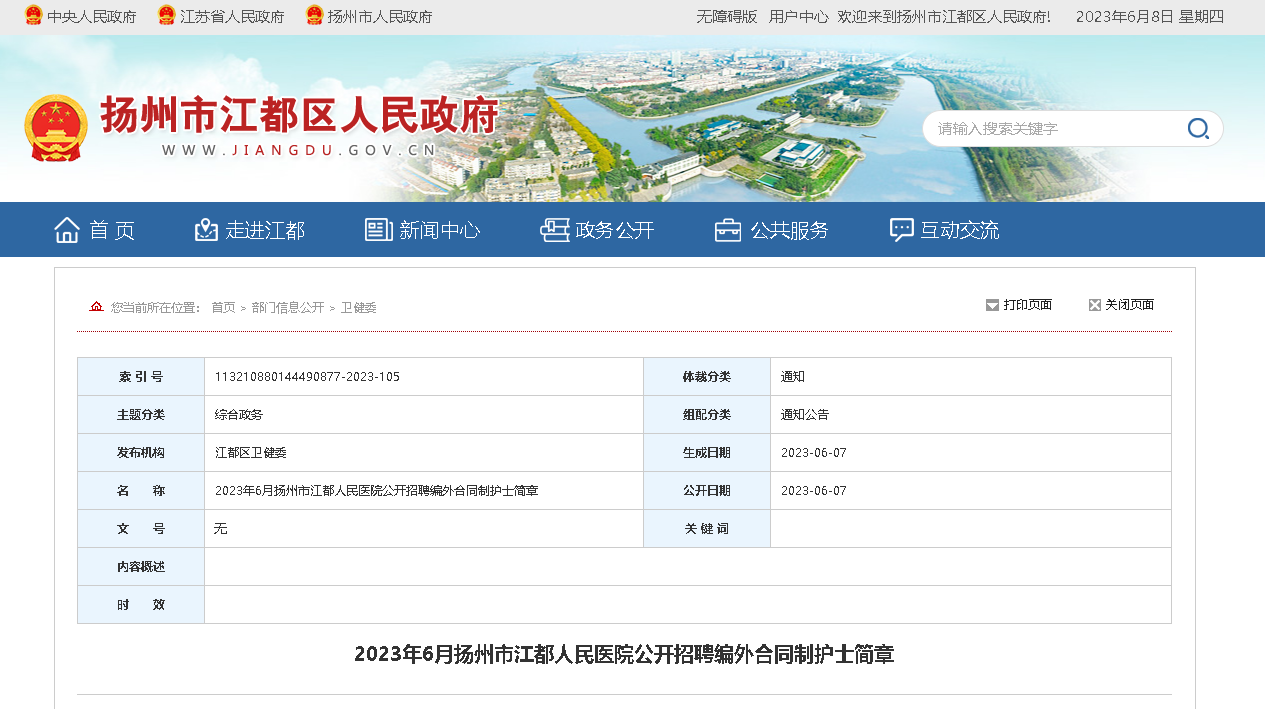Open the 中央人民政府 link
Screen dimensions: 1265x709
point(91,17)
